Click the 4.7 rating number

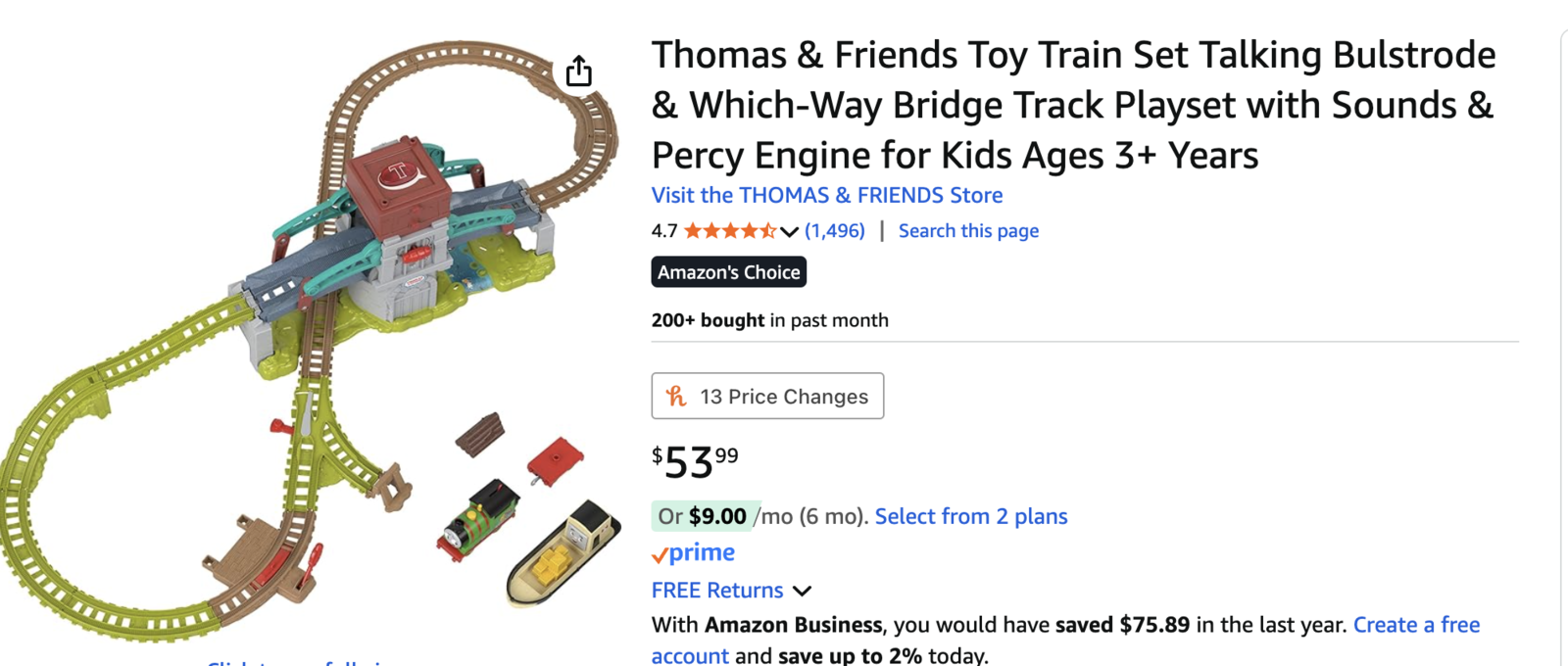coord(663,231)
